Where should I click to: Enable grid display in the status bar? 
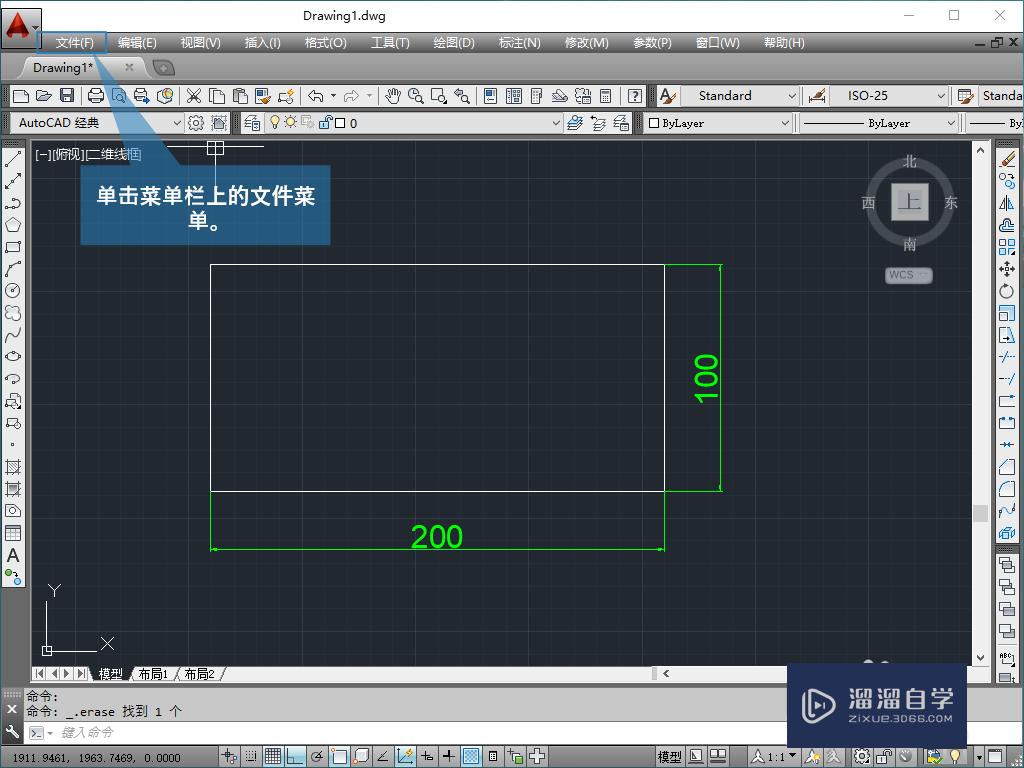pos(275,755)
